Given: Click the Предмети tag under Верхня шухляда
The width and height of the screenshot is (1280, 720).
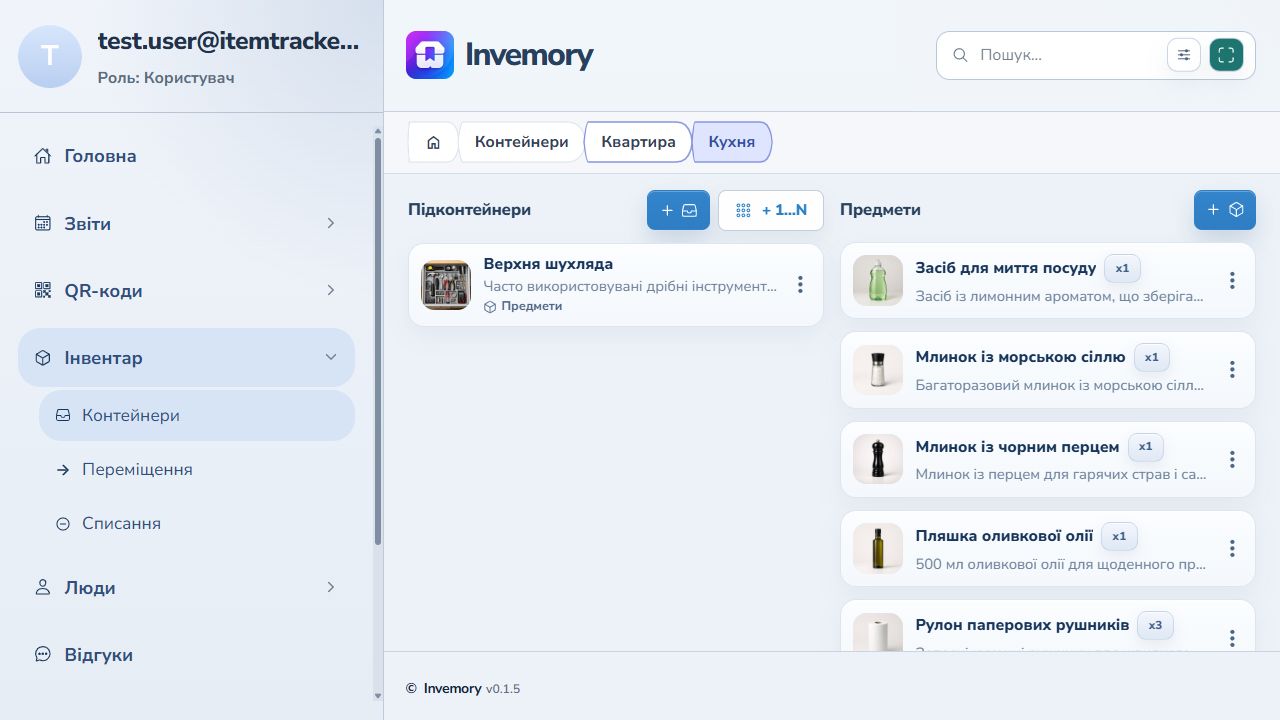Looking at the screenshot, I should tap(523, 306).
